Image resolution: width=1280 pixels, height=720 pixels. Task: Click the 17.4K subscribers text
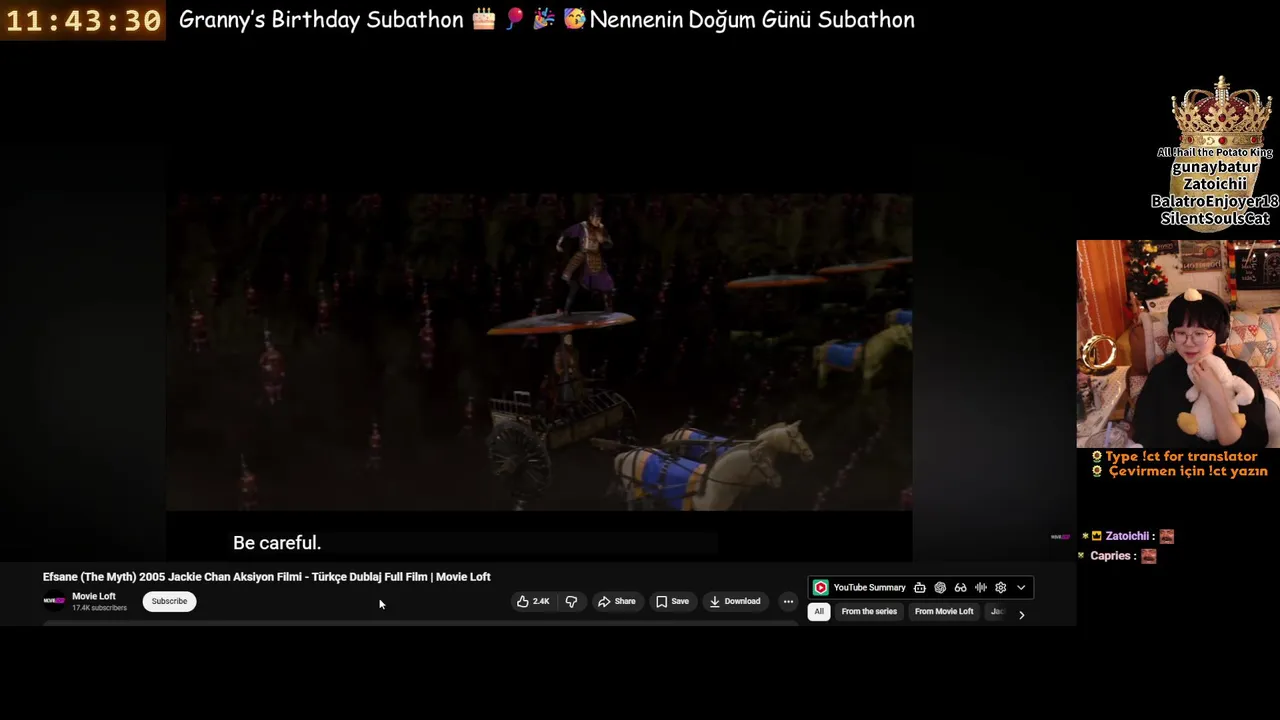click(x=99, y=608)
